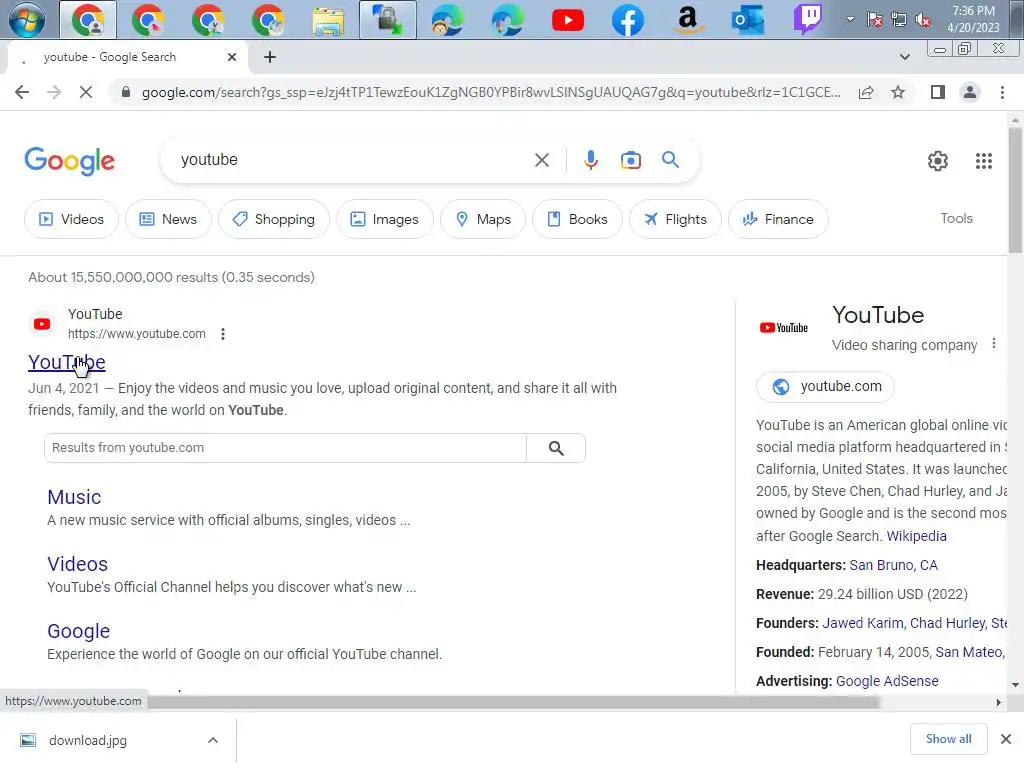Screen dimensions: 1024x768
Task: Switch to Shopping results
Action: coord(274,219)
